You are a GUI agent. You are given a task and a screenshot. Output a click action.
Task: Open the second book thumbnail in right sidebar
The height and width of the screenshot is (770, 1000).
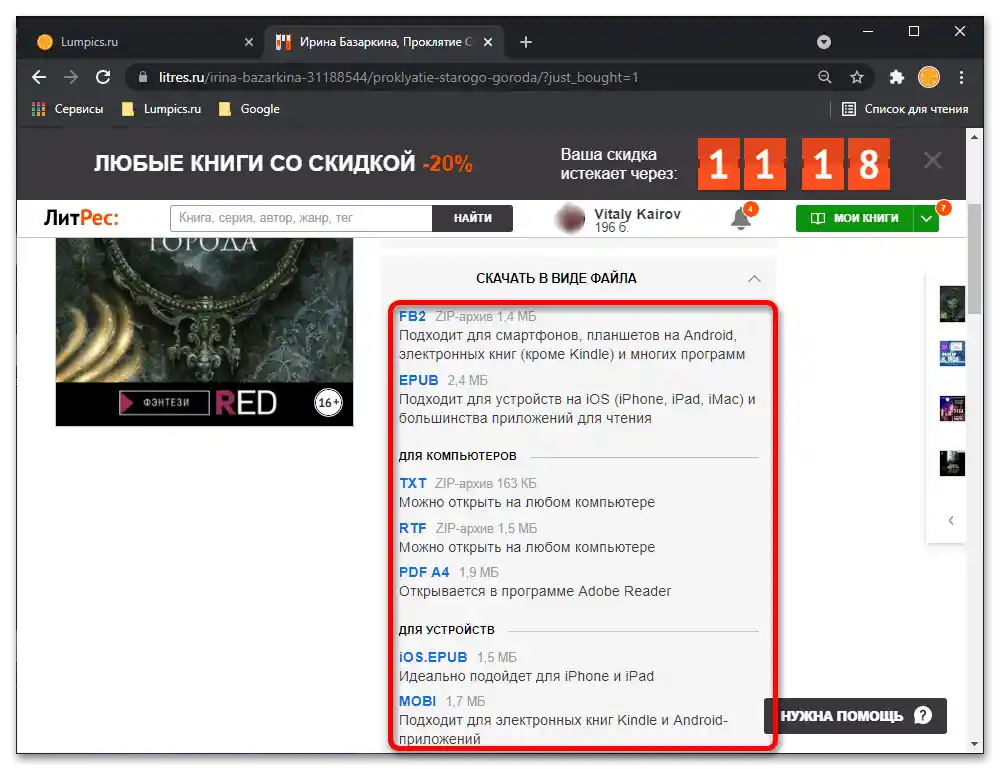(x=952, y=353)
